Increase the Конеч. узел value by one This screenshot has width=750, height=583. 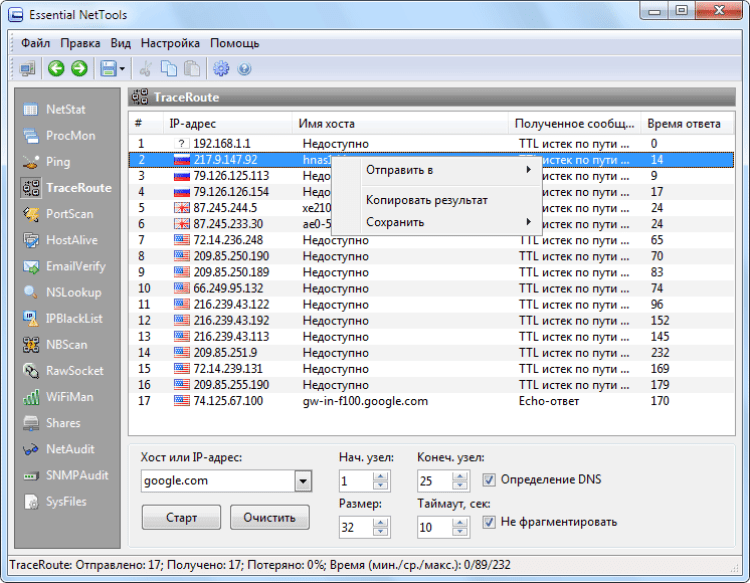[460, 476]
